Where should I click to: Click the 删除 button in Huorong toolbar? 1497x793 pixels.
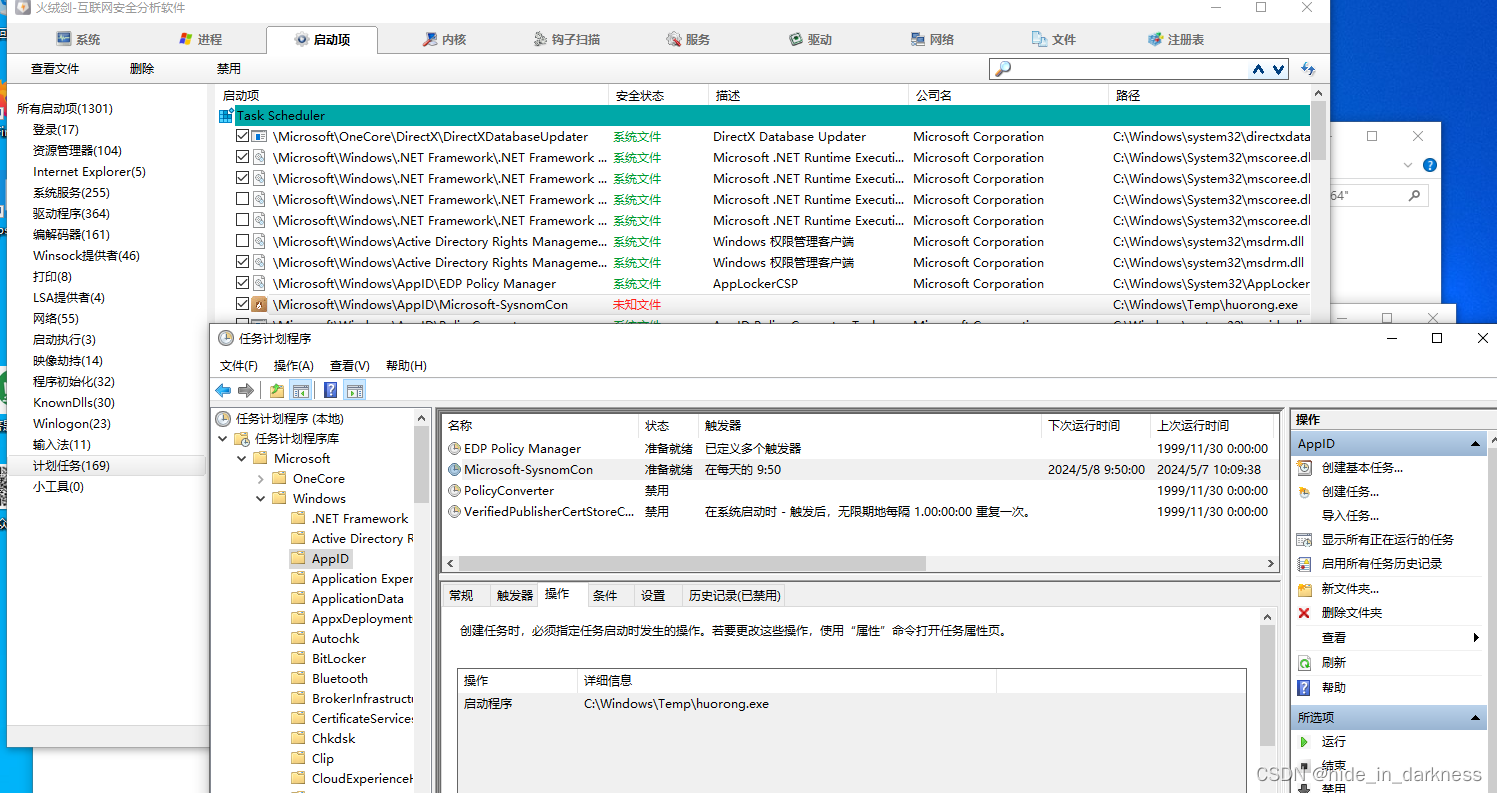[142, 69]
